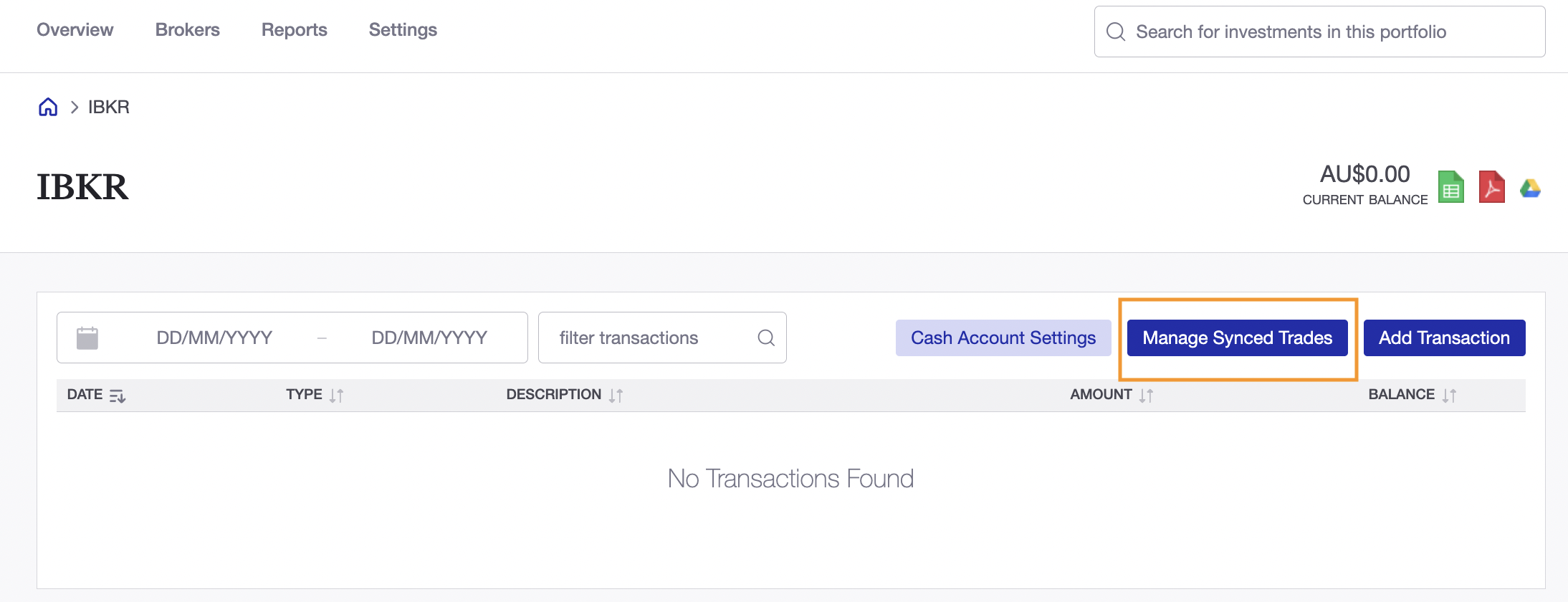
Task: Toggle sorting on the Type column
Action: [x=337, y=395]
